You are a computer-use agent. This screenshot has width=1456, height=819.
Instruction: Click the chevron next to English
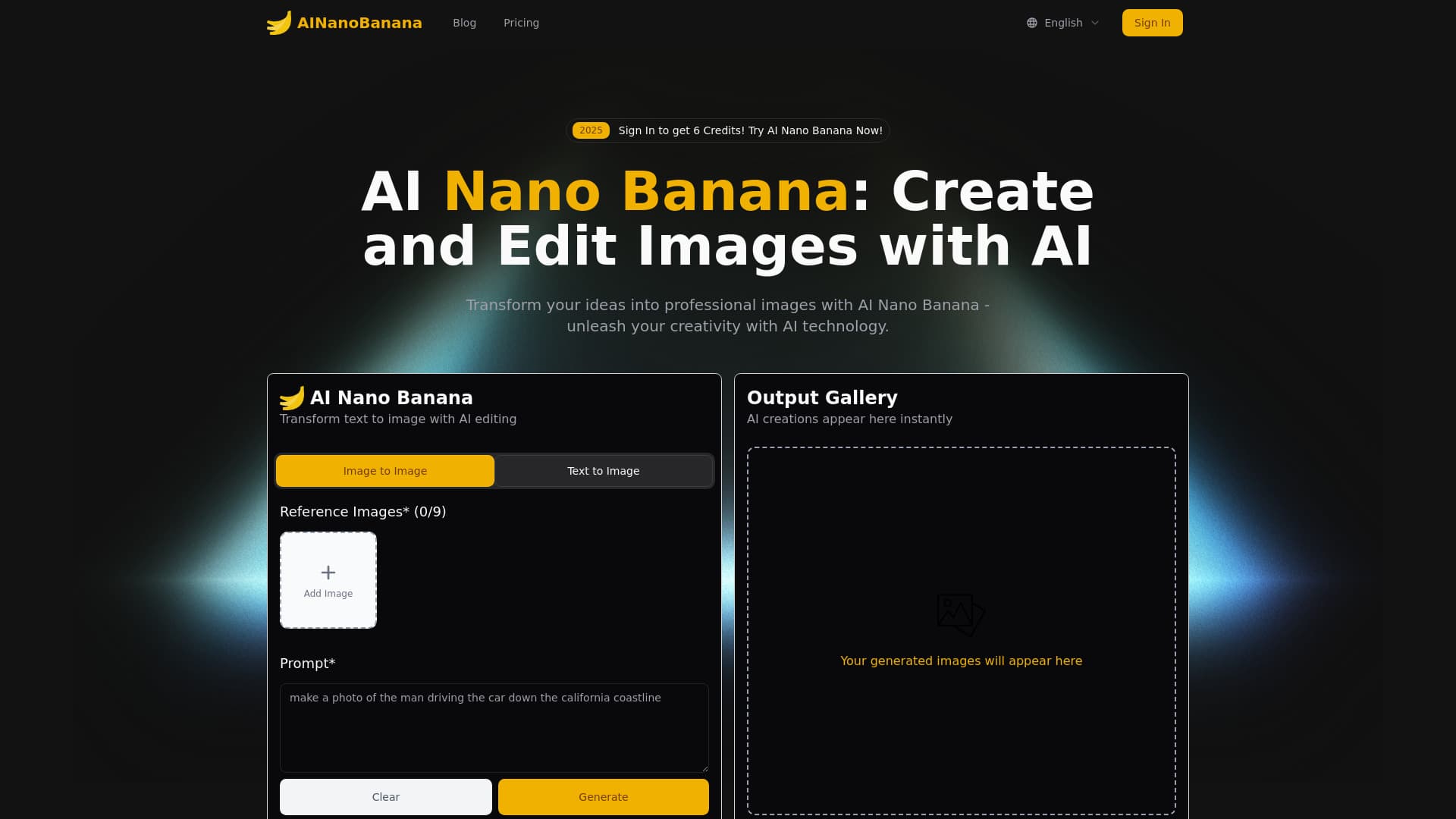[x=1095, y=23]
